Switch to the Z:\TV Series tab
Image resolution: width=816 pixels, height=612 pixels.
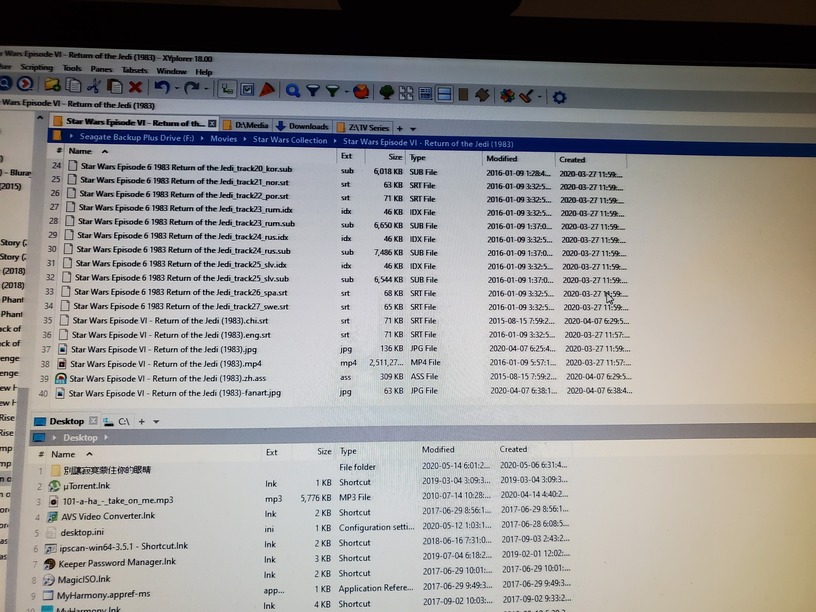point(363,128)
